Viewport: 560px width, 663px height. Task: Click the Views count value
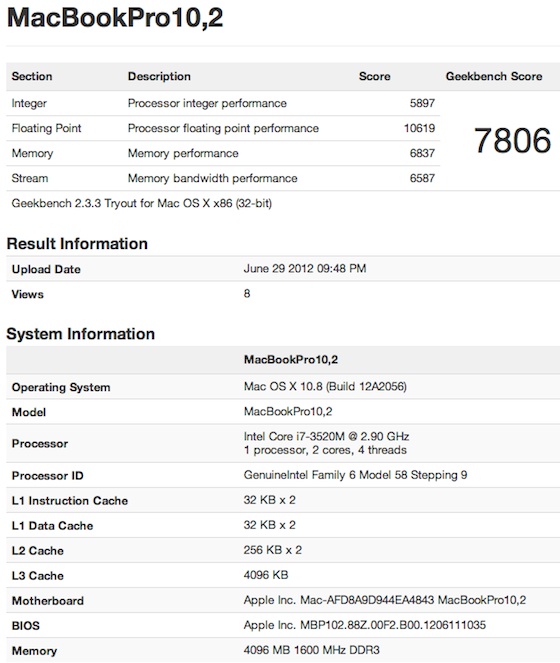tap(247, 293)
